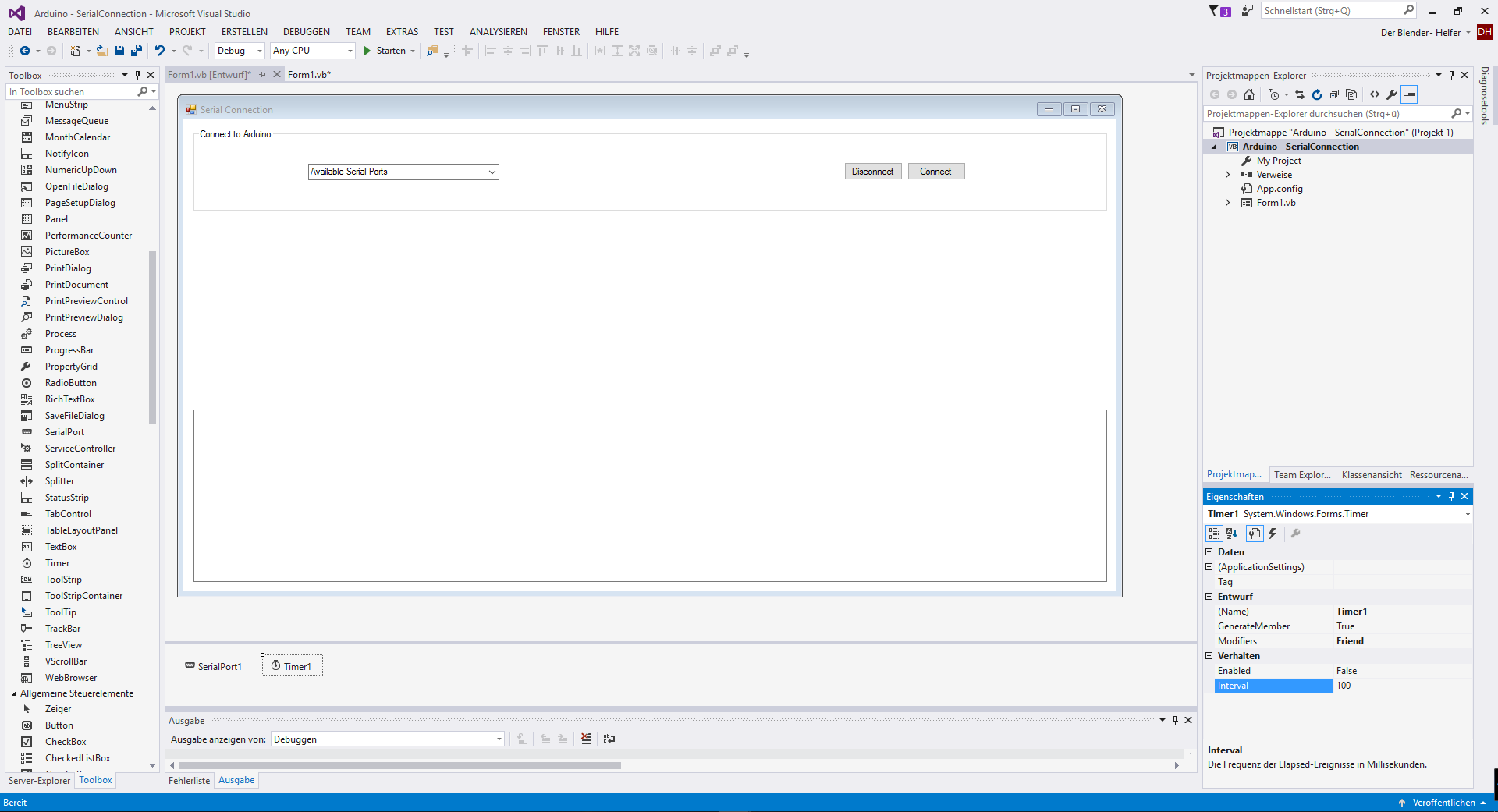The image size is (1498, 812).
Task: Click the Home icon in Projektmappen-Explorer toolbar
Action: [1250, 94]
